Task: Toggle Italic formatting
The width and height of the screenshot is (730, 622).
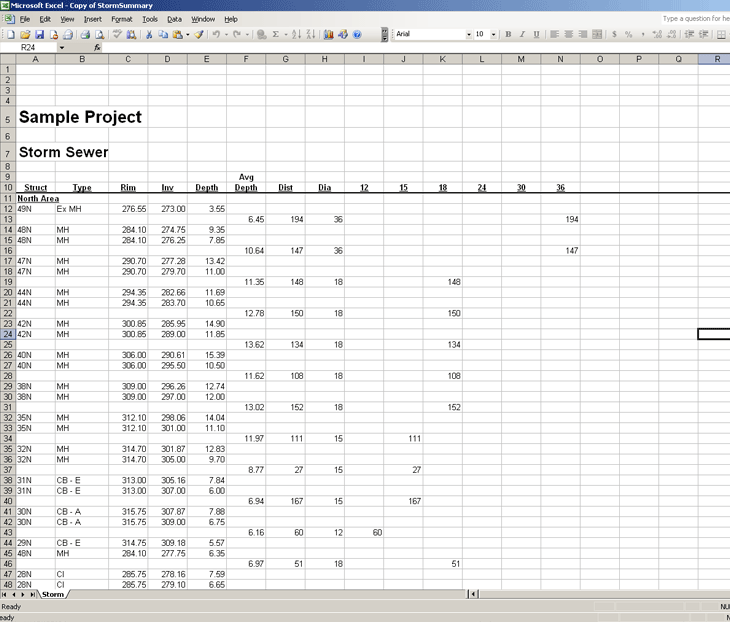Action: pyautogui.click(x=522, y=34)
